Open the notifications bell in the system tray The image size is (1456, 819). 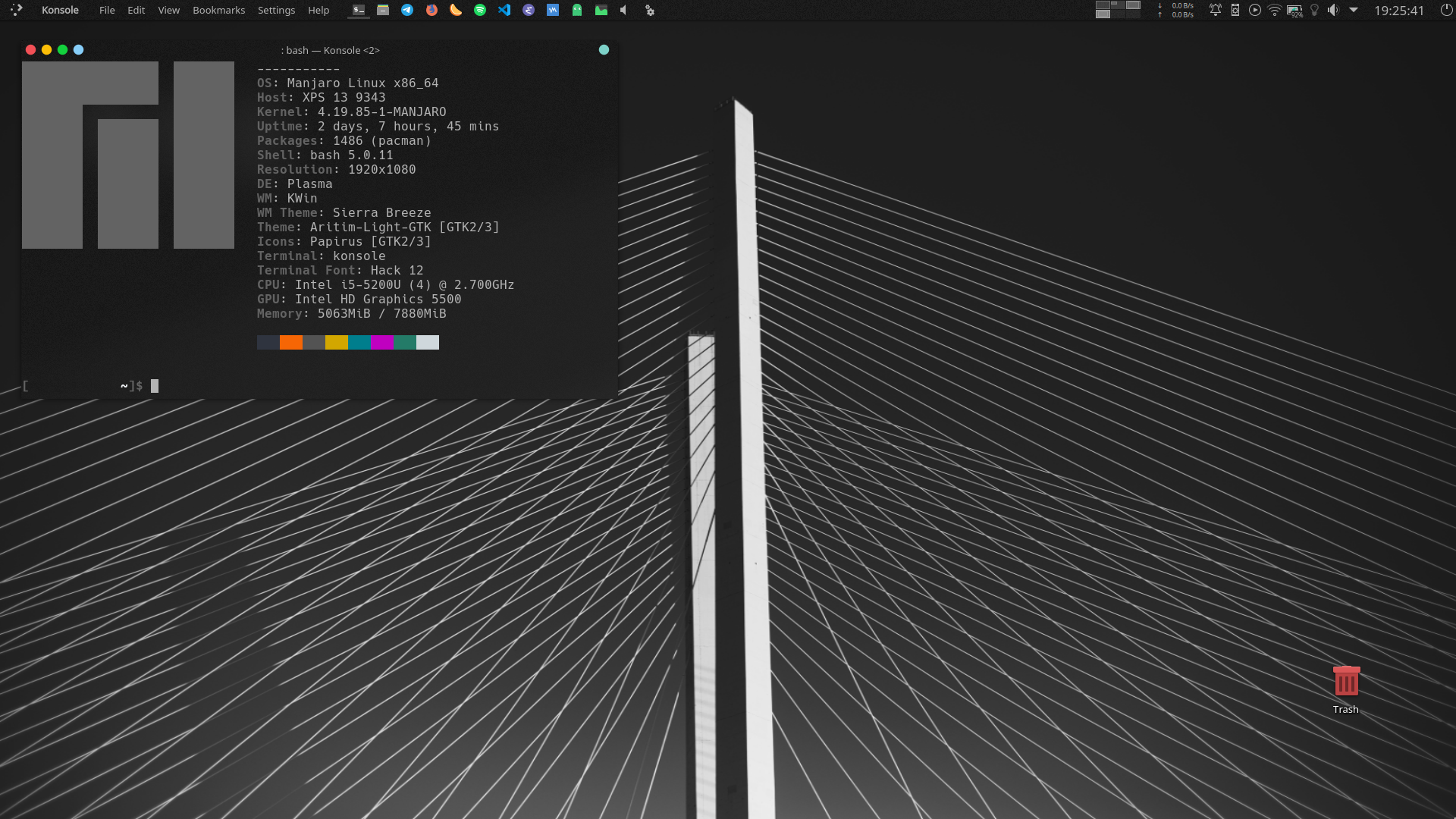pos(1215,10)
